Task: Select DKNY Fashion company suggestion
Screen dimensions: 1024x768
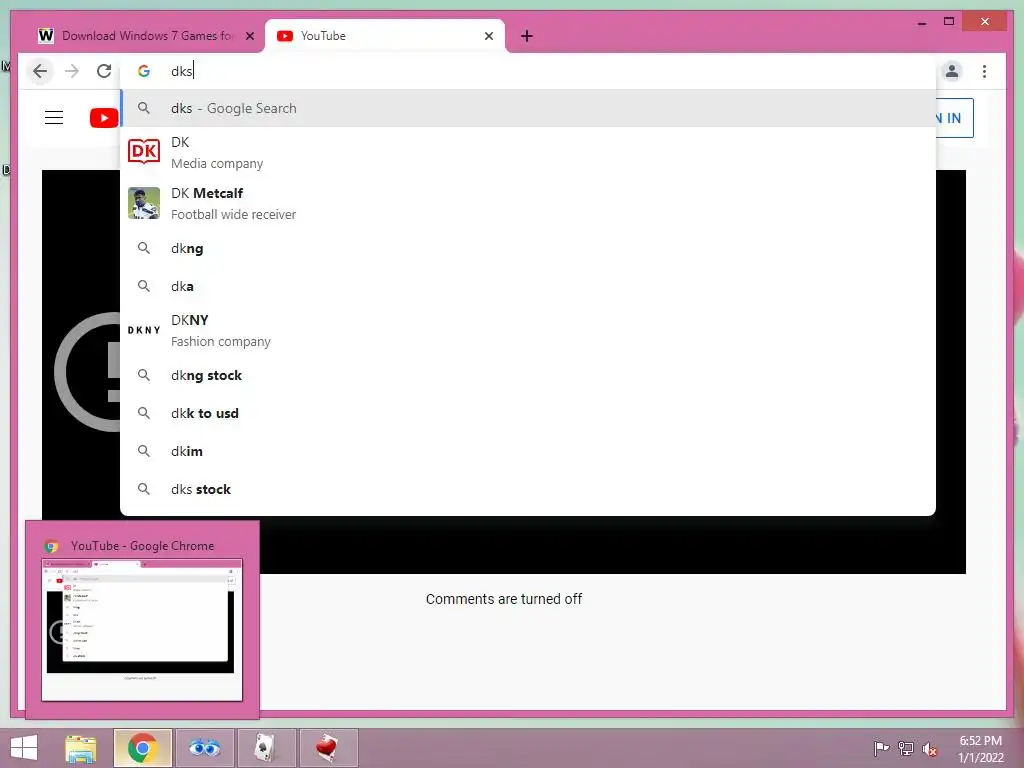Action: (528, 330)
